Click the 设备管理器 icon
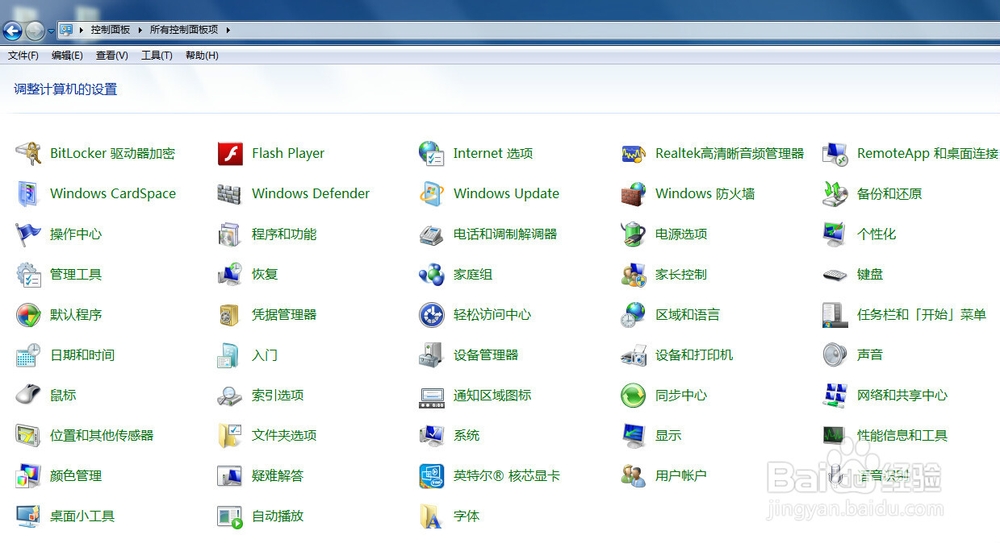 [432, 355]
